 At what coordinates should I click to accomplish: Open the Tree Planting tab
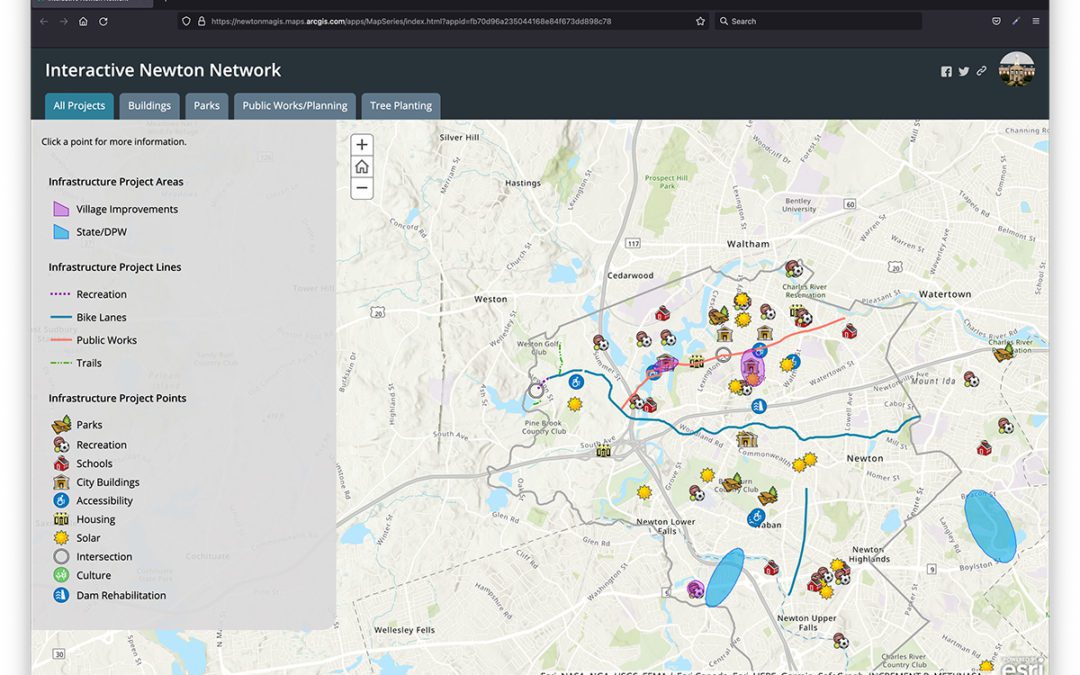click(400, 105)
